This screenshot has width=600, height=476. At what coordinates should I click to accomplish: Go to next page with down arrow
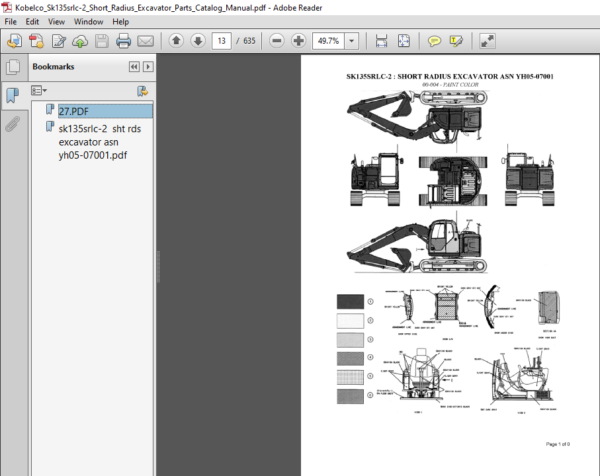(198, 41)
